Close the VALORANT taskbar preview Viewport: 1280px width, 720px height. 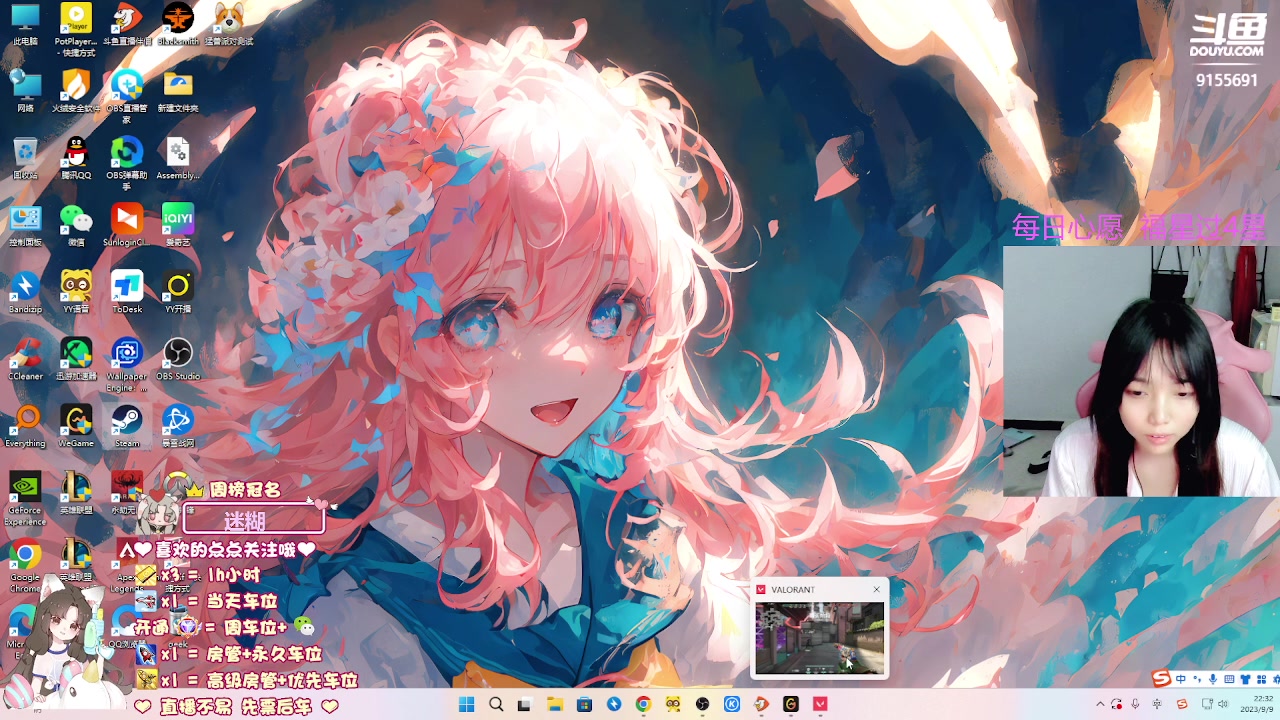click(x=877, y=589)
